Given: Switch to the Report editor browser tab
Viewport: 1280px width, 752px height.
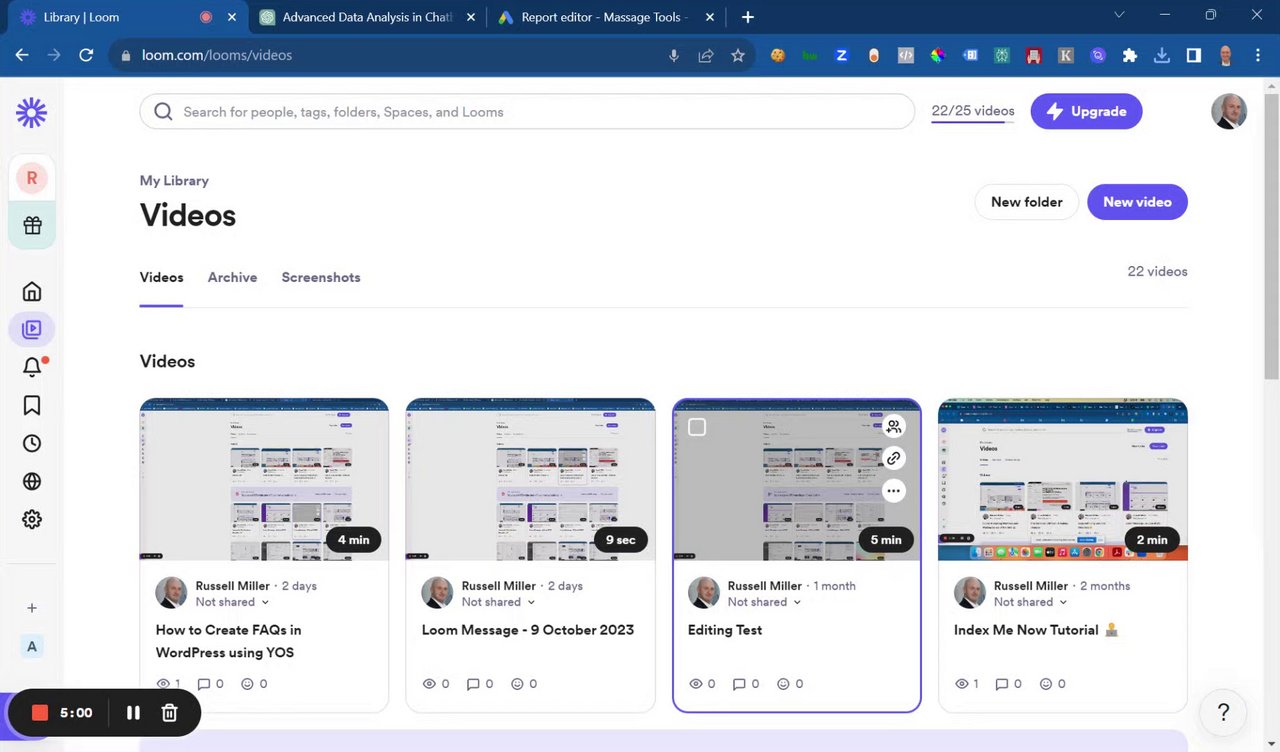Looking at the screenshot, I should (x=603, y=17).
